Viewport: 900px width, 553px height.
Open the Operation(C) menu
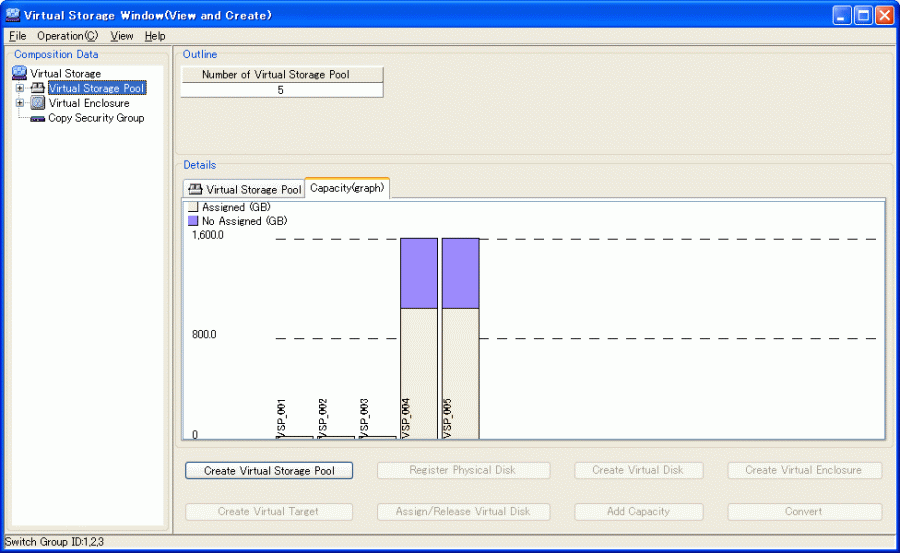point(67,36)
